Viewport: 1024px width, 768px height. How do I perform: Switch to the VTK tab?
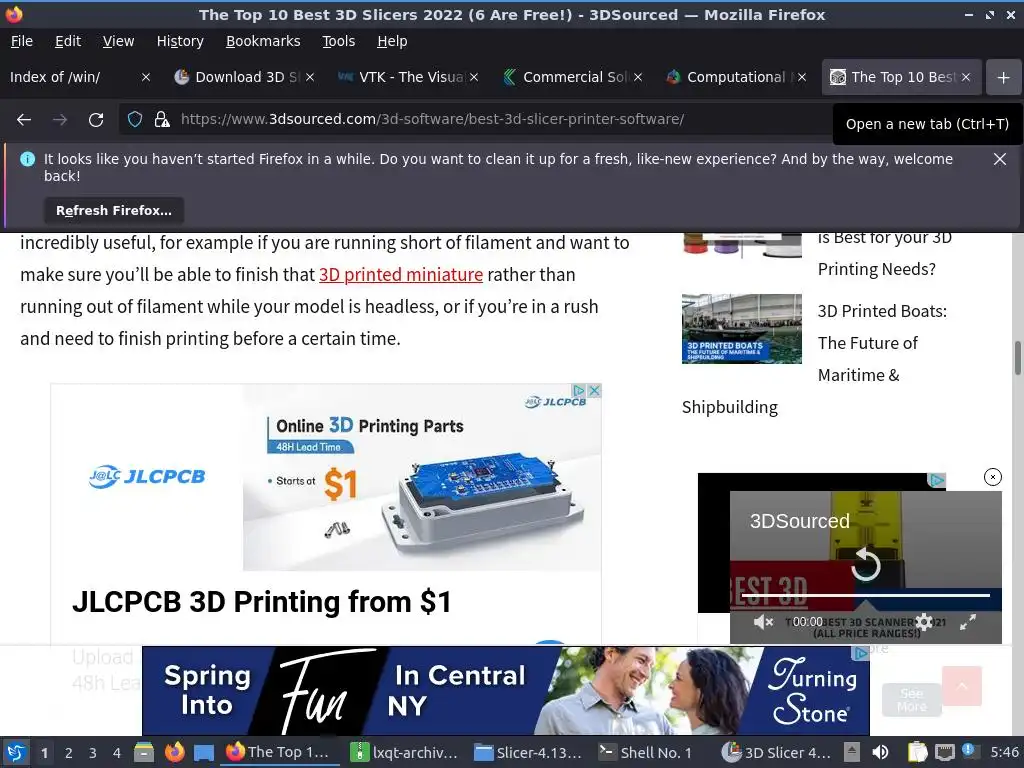(400, 77)
